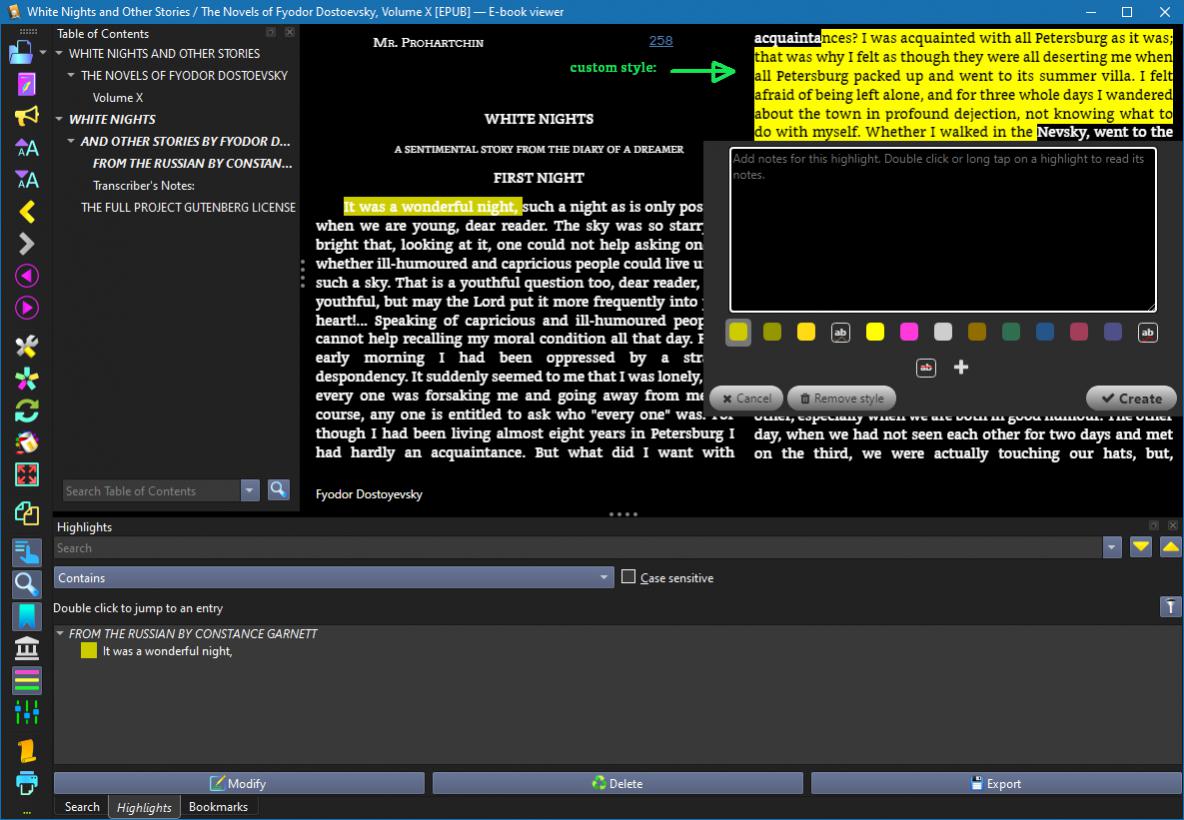Image resolution: width=1184 pixels, height=820 pixels.
Task: Switch to the Highlights tab
Action: point(144,807)
